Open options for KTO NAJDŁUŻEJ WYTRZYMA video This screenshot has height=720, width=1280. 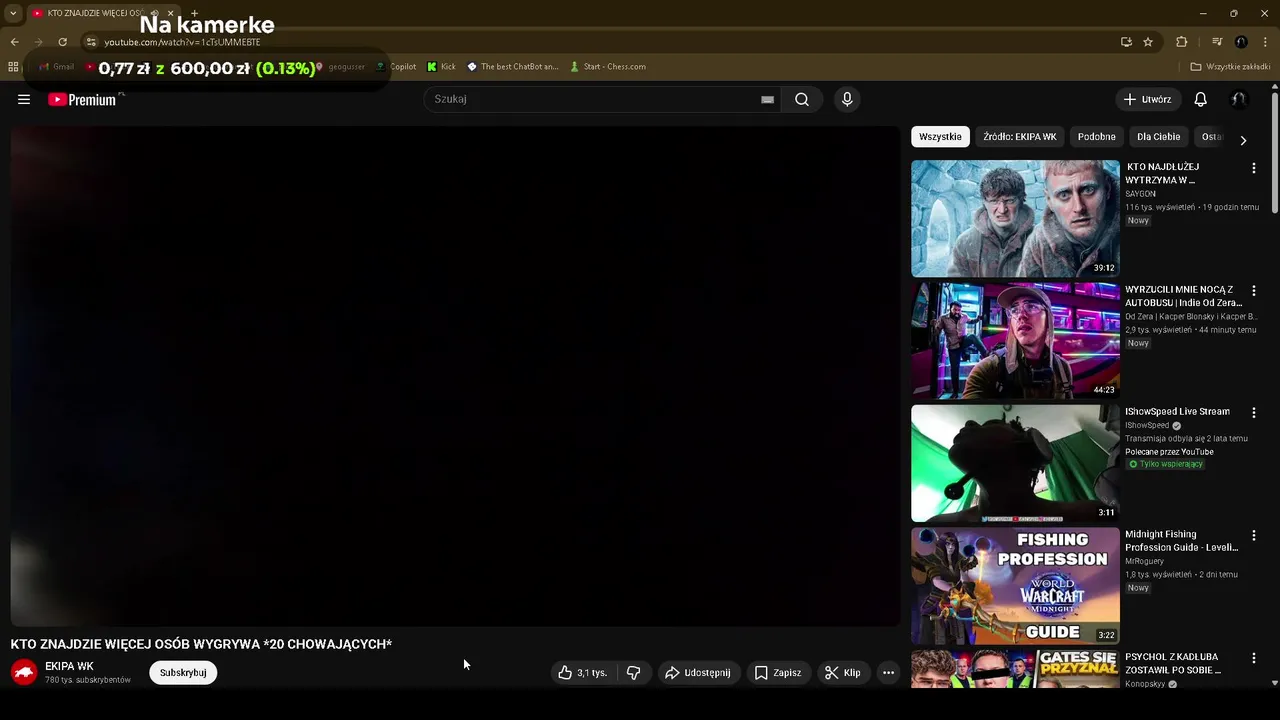[x=1253, y=168]
